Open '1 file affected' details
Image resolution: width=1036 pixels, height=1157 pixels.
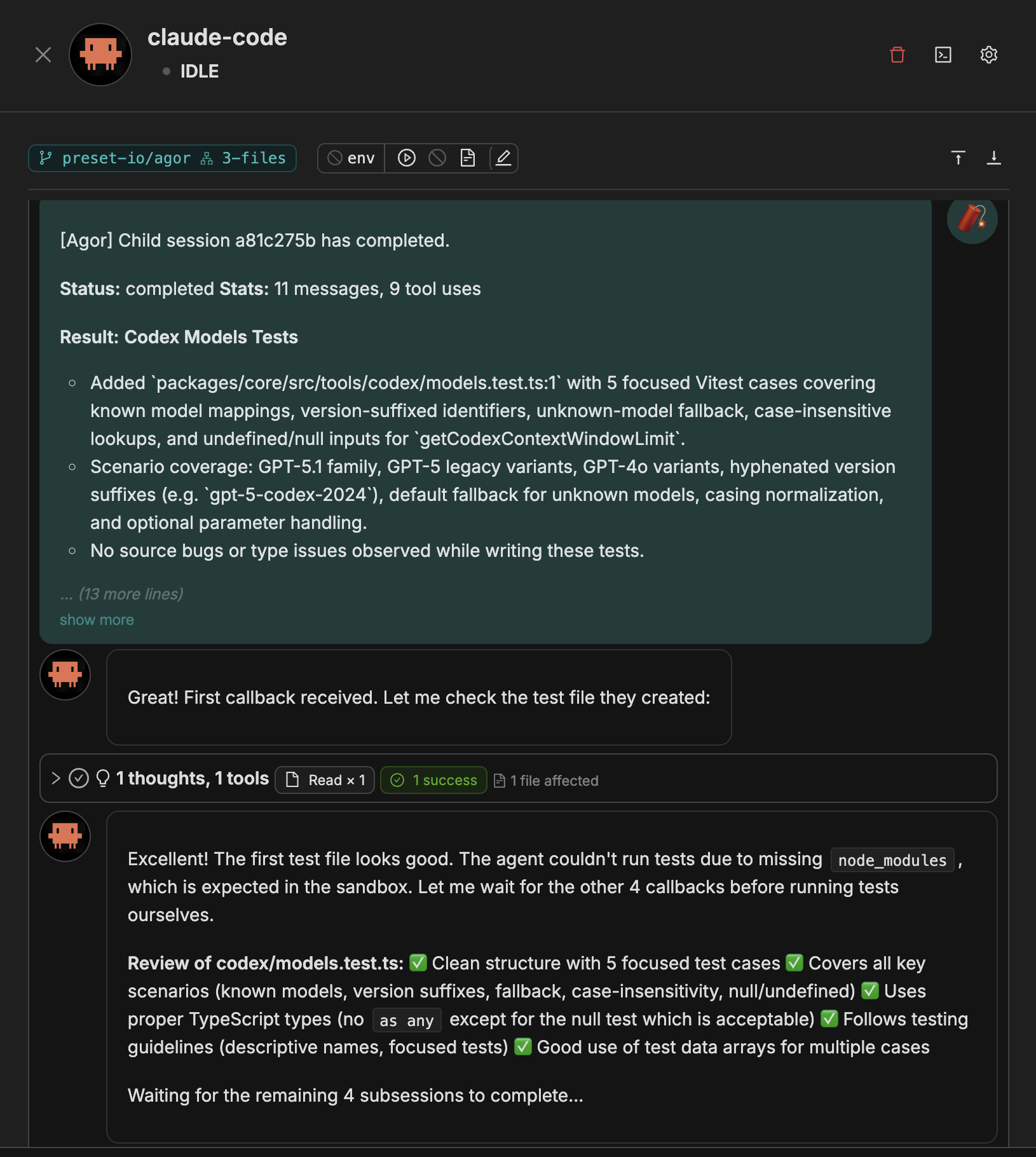[545, 780]
